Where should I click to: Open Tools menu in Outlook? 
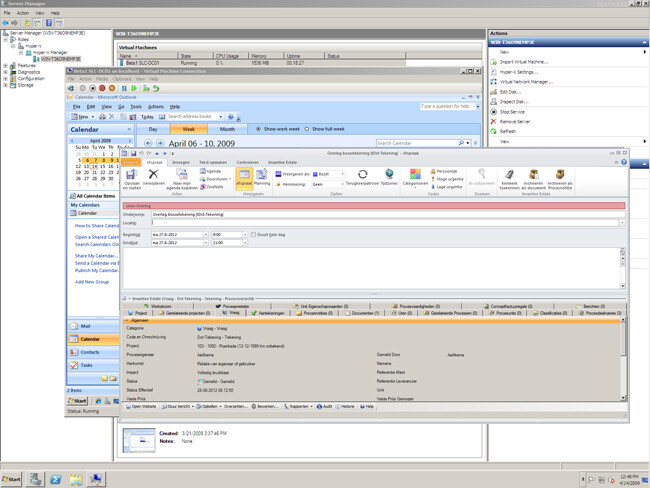pyautogui.click(x=136, y=107)
